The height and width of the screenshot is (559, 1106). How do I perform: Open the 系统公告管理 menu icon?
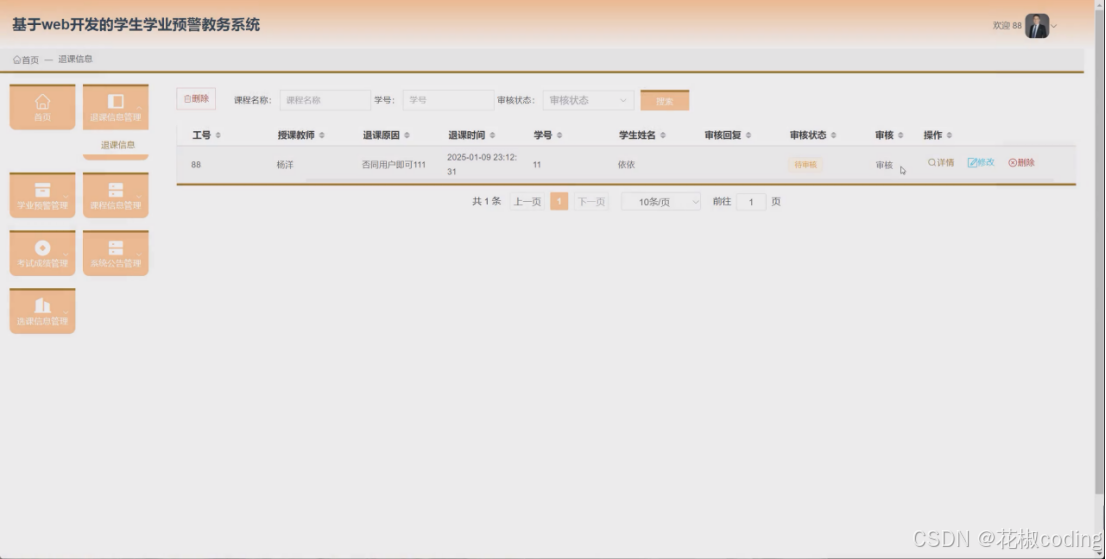pyautogui.click(x=116, y=247)
